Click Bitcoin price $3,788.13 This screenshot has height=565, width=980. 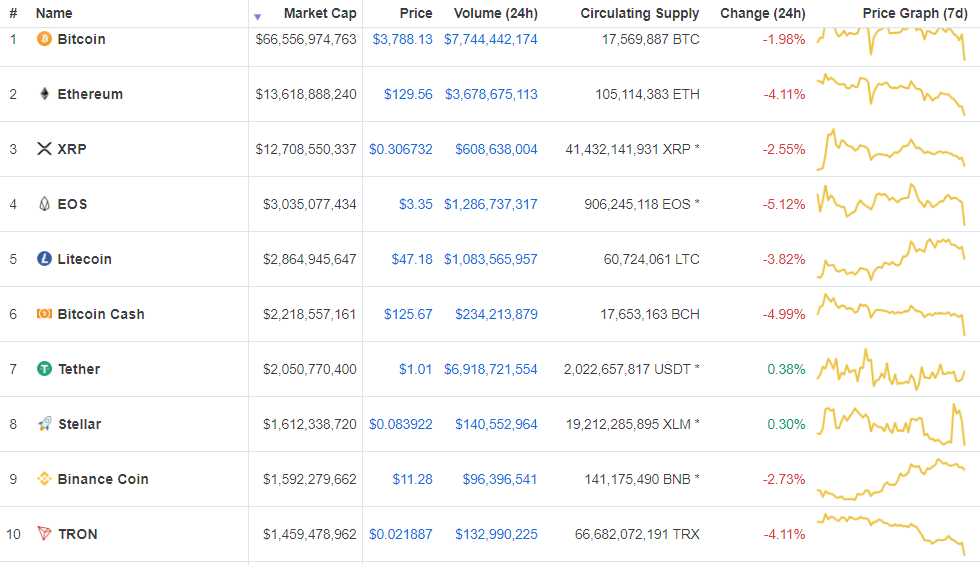click(402, 39)
